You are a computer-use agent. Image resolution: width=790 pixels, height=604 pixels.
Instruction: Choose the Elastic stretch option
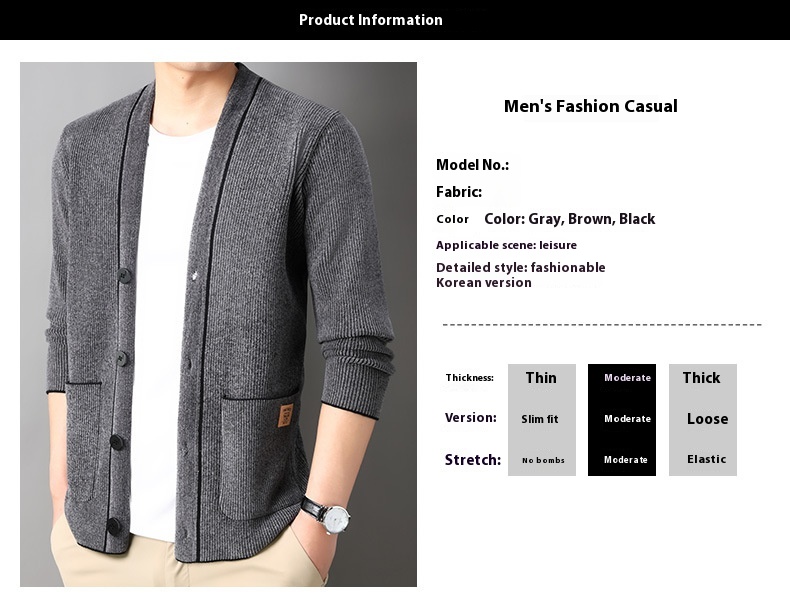(x=706, y=460)
